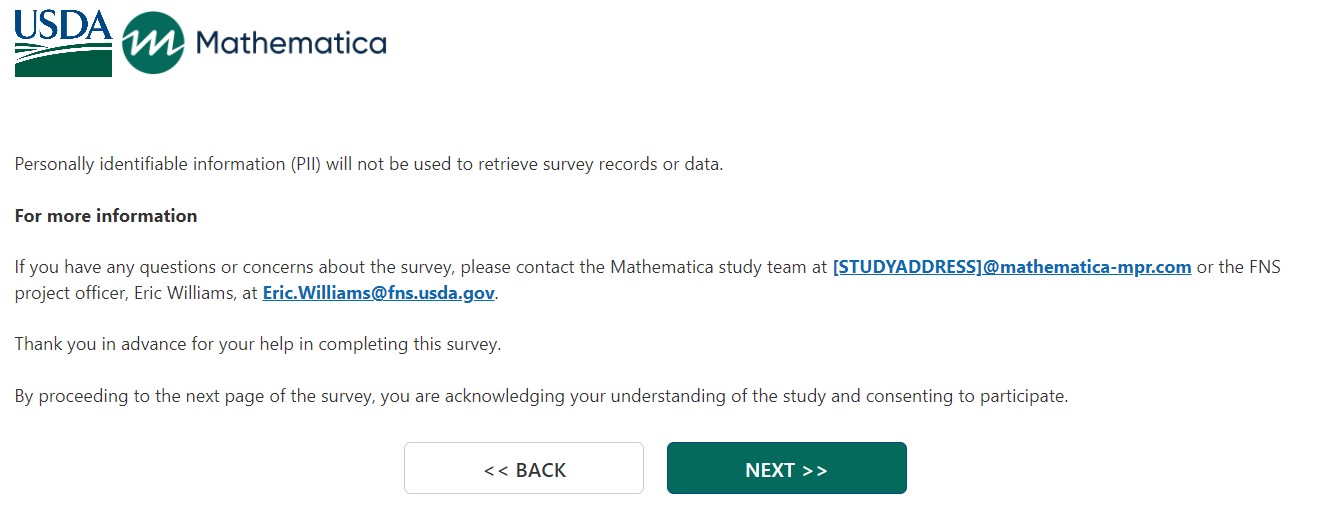Image resolution: width=1337 pixels, height=505 pixels.
Task: Click the phrase "project officer, Eric Williams"
Action: tap(132, 293)
